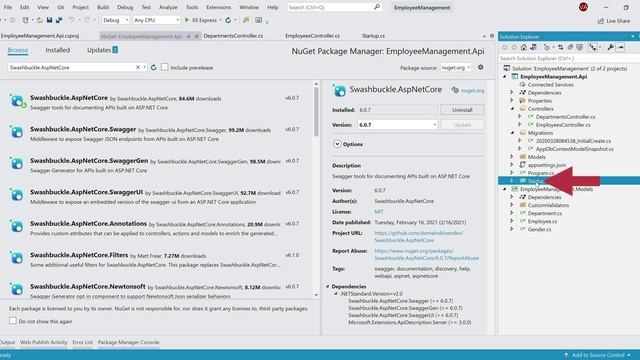Click Solution Explorer Home icon

click(524, 47)
